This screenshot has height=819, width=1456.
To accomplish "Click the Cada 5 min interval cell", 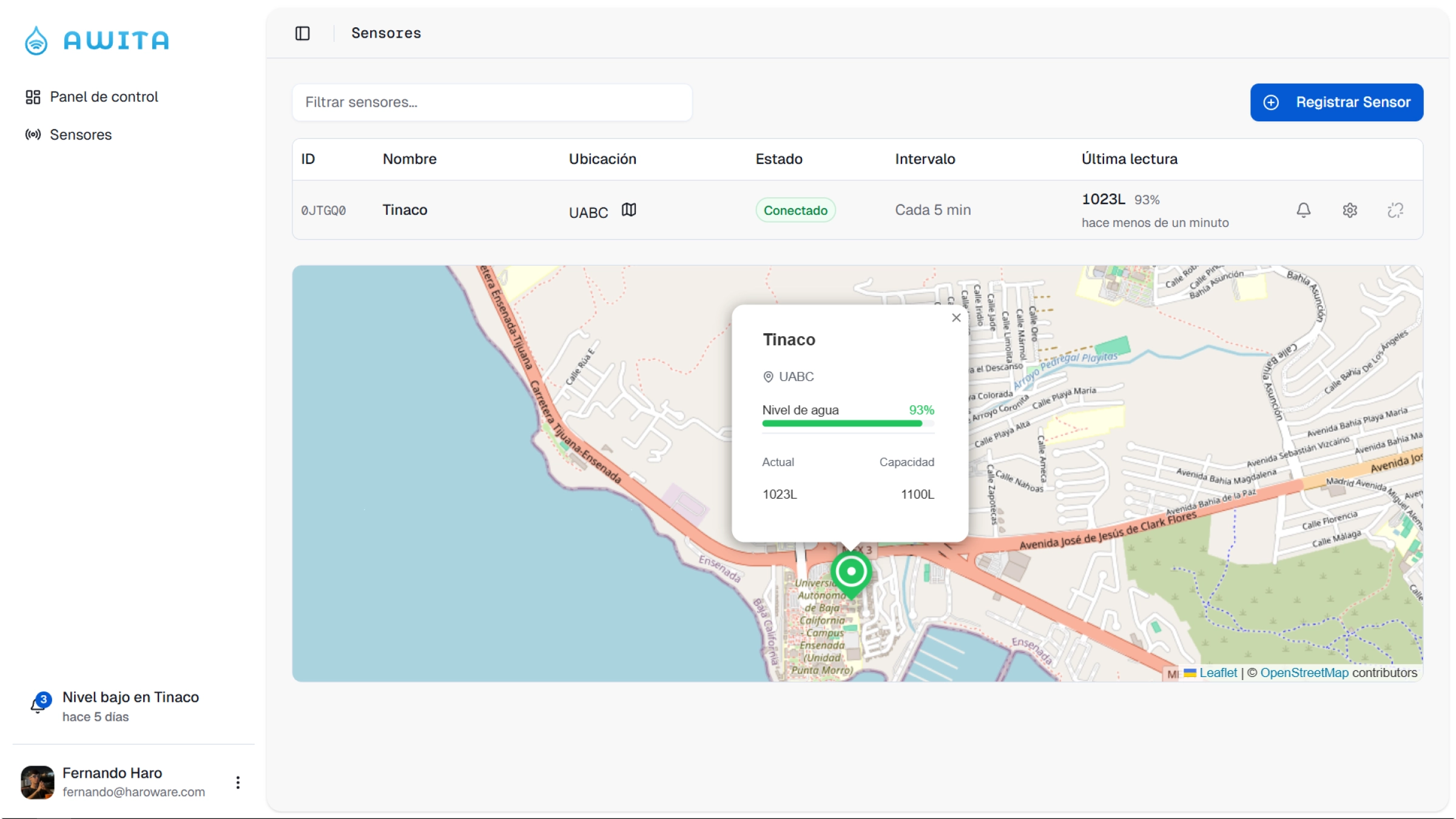I will click(x=932, y=210).
